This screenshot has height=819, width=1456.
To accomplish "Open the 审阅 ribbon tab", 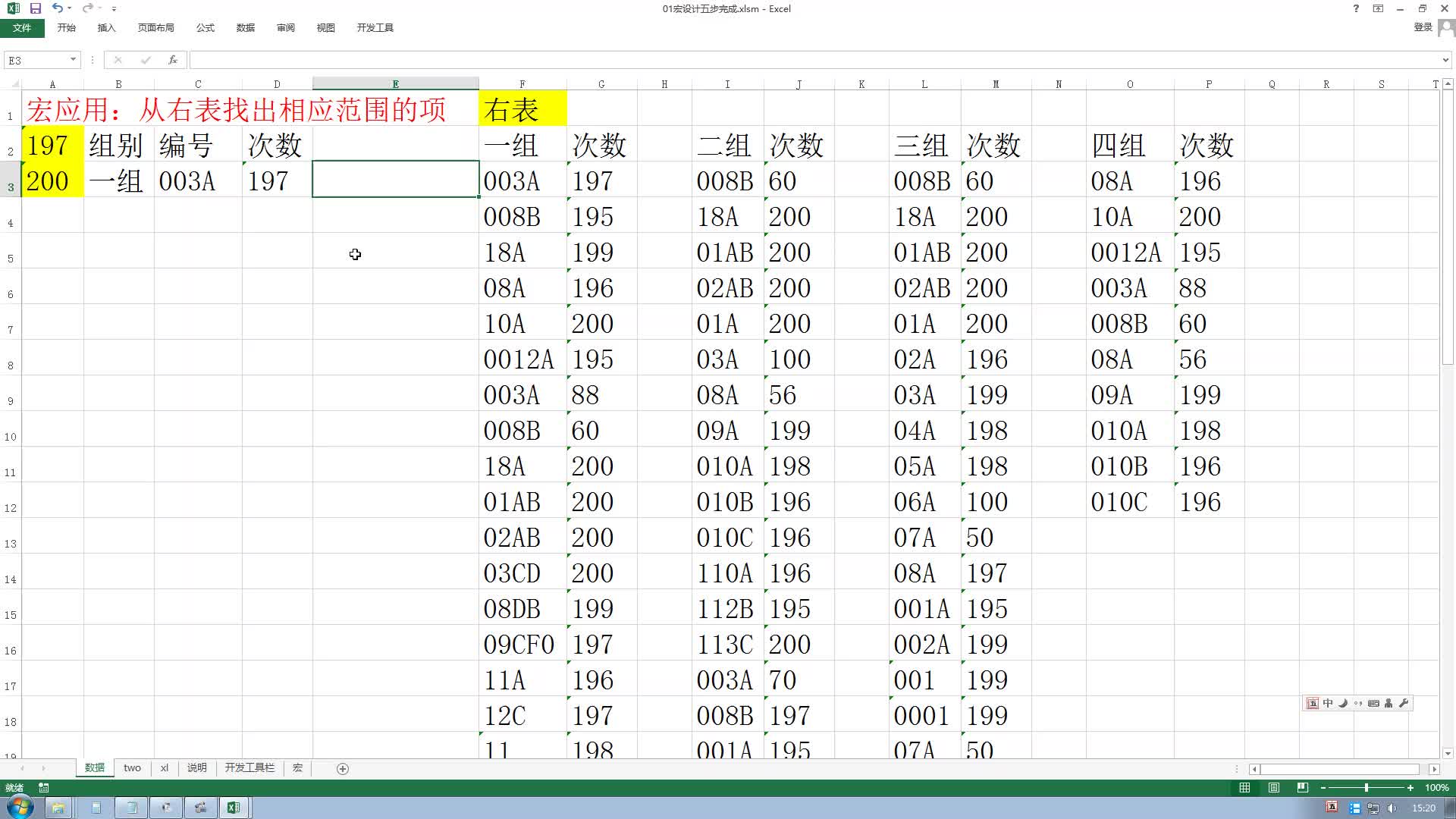I will [286, 28].
